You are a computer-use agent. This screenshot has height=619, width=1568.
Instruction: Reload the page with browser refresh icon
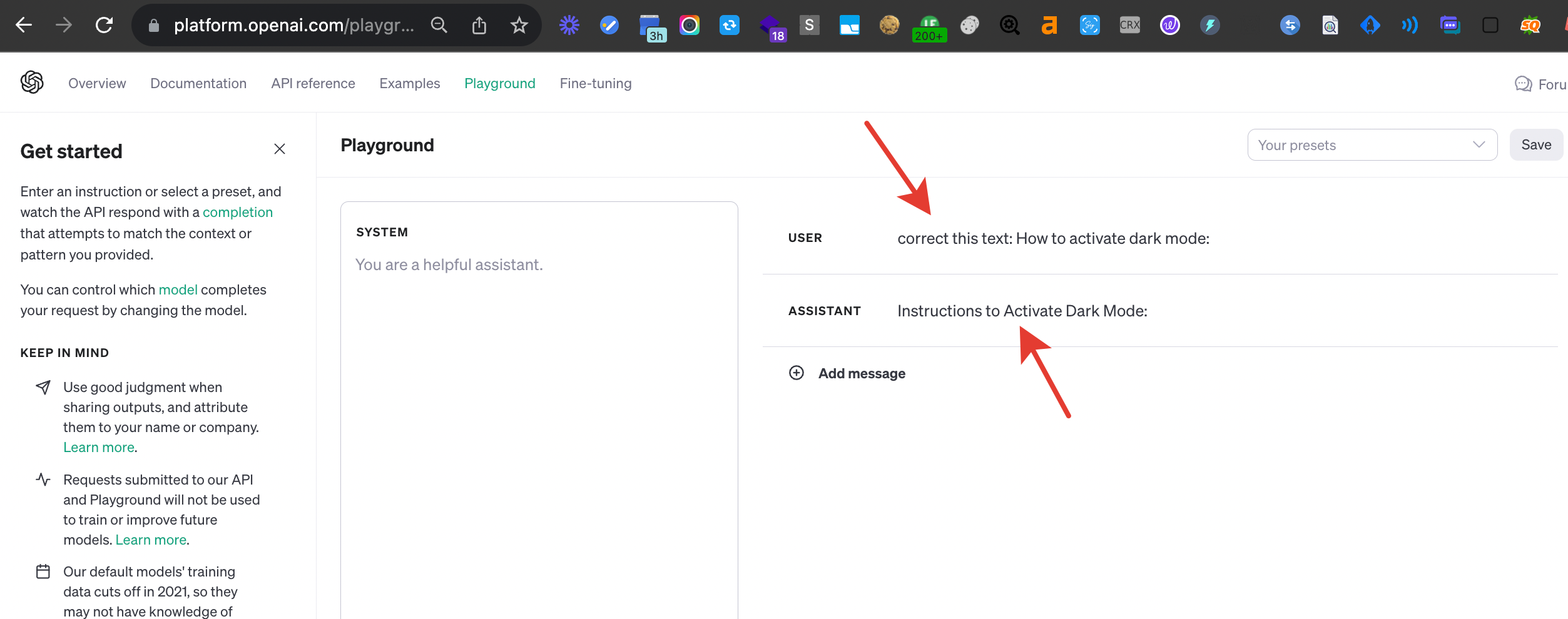point(104,25)
